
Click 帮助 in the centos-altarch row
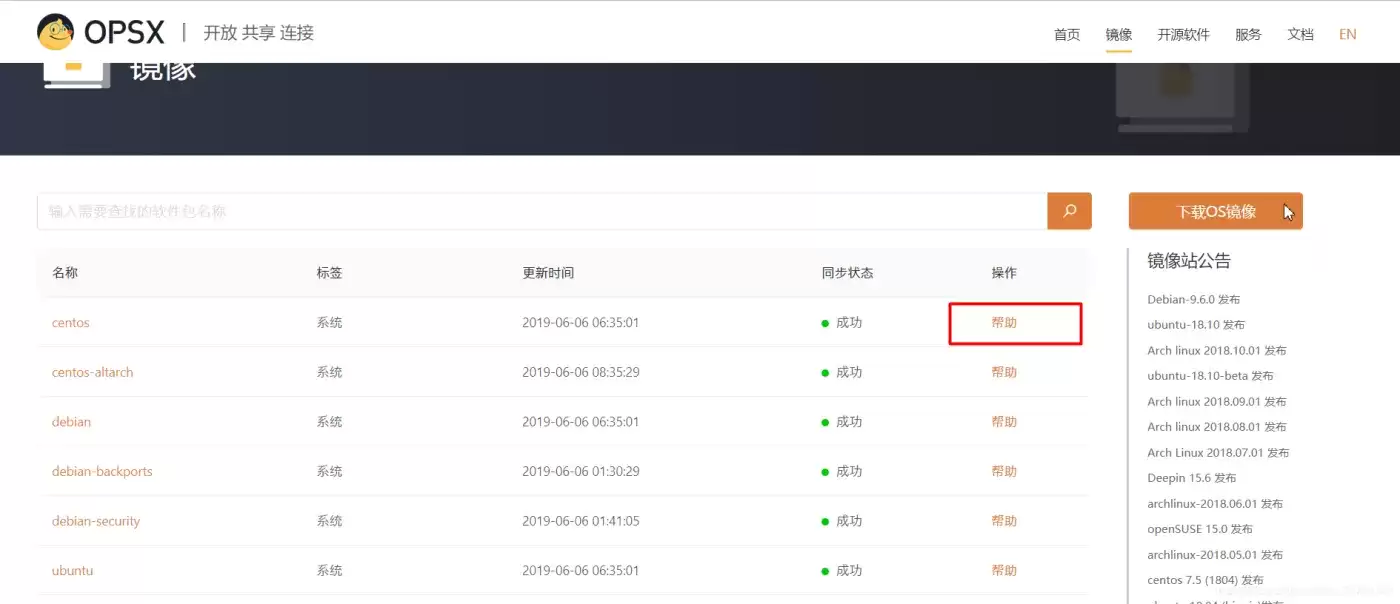pyautogui.click(x=1004, y=372)
